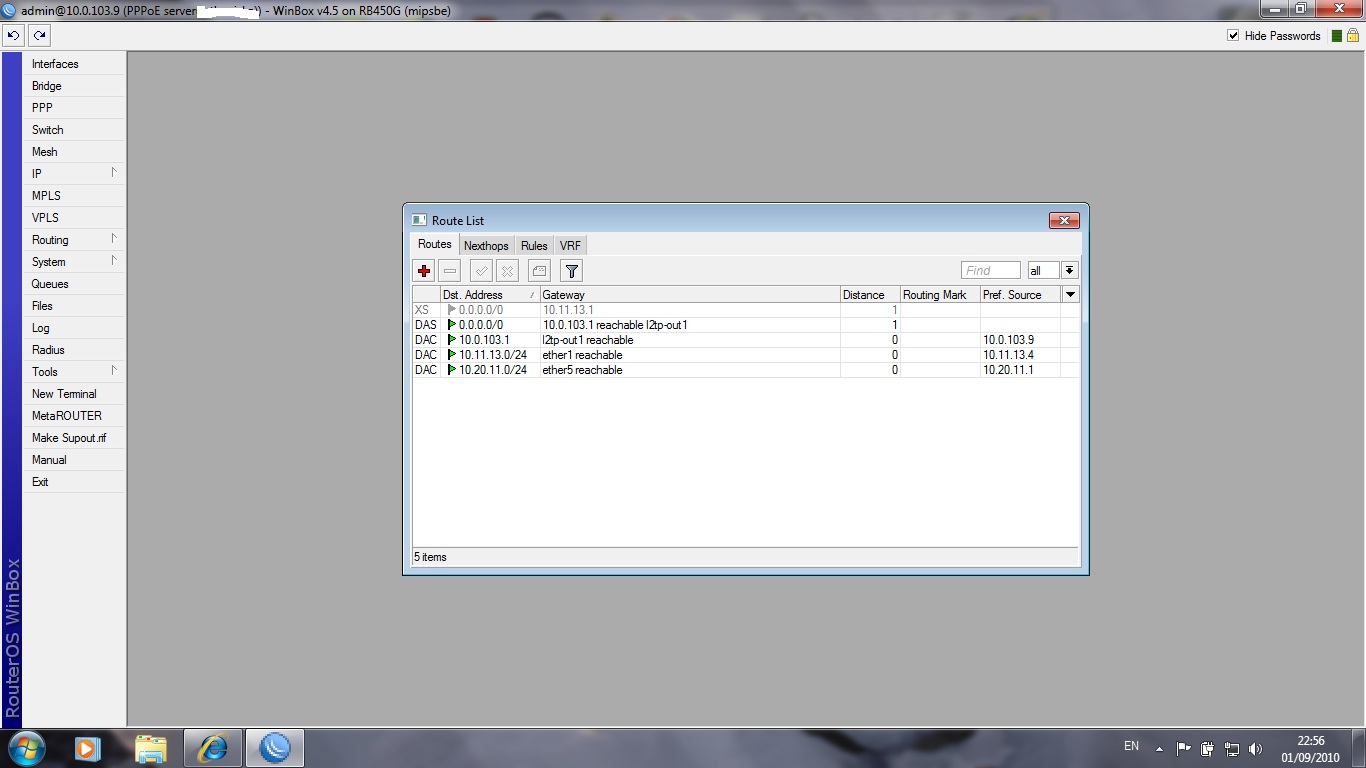Image resolution: width=1366 pixels, height=768 pixels.
Task: Click the padlock icon beside Hide Passwords
Action: click(x=1352, y=36)
